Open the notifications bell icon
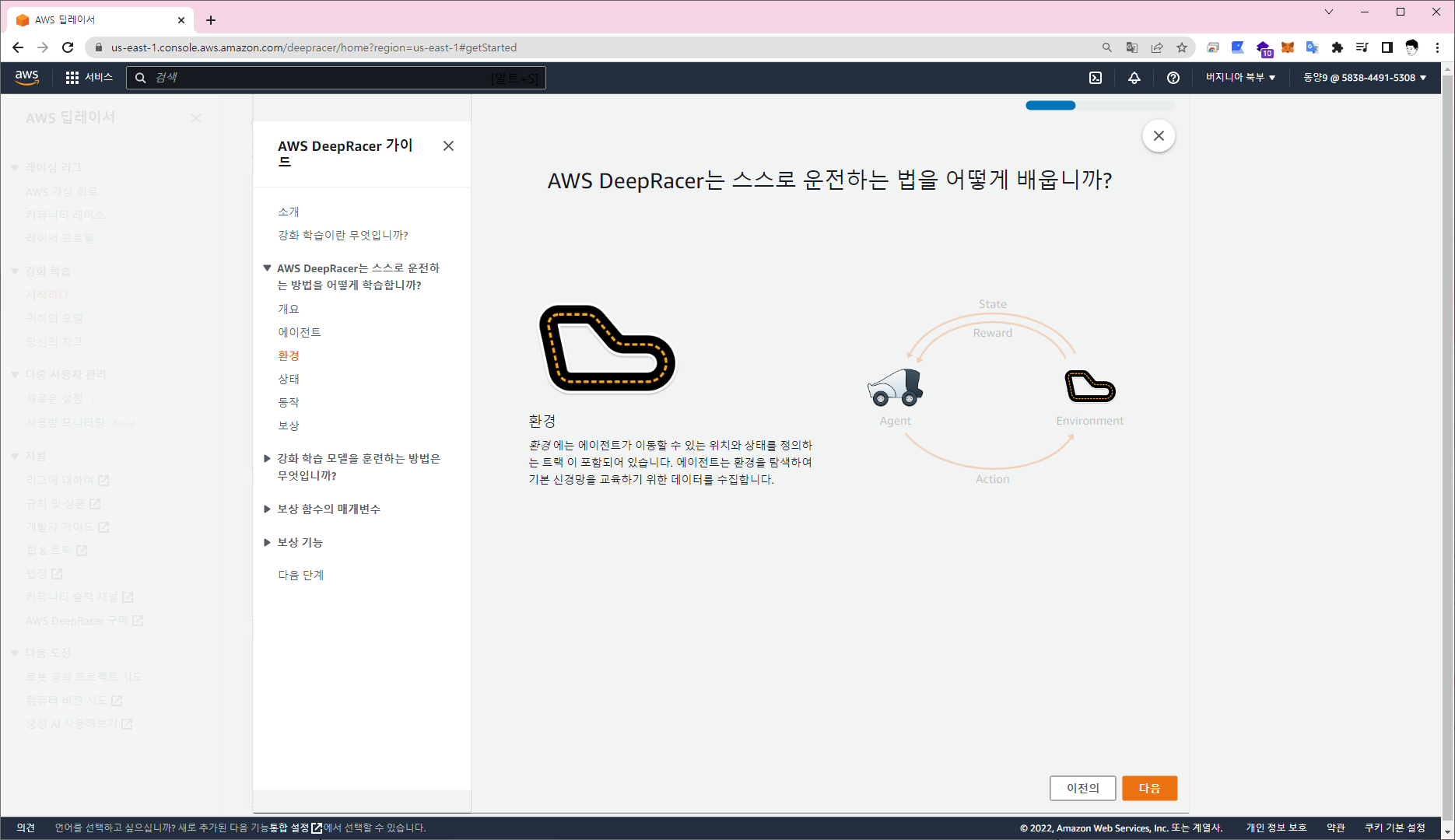Viewport: 1455px width, 840px height. coord(1134,78)
